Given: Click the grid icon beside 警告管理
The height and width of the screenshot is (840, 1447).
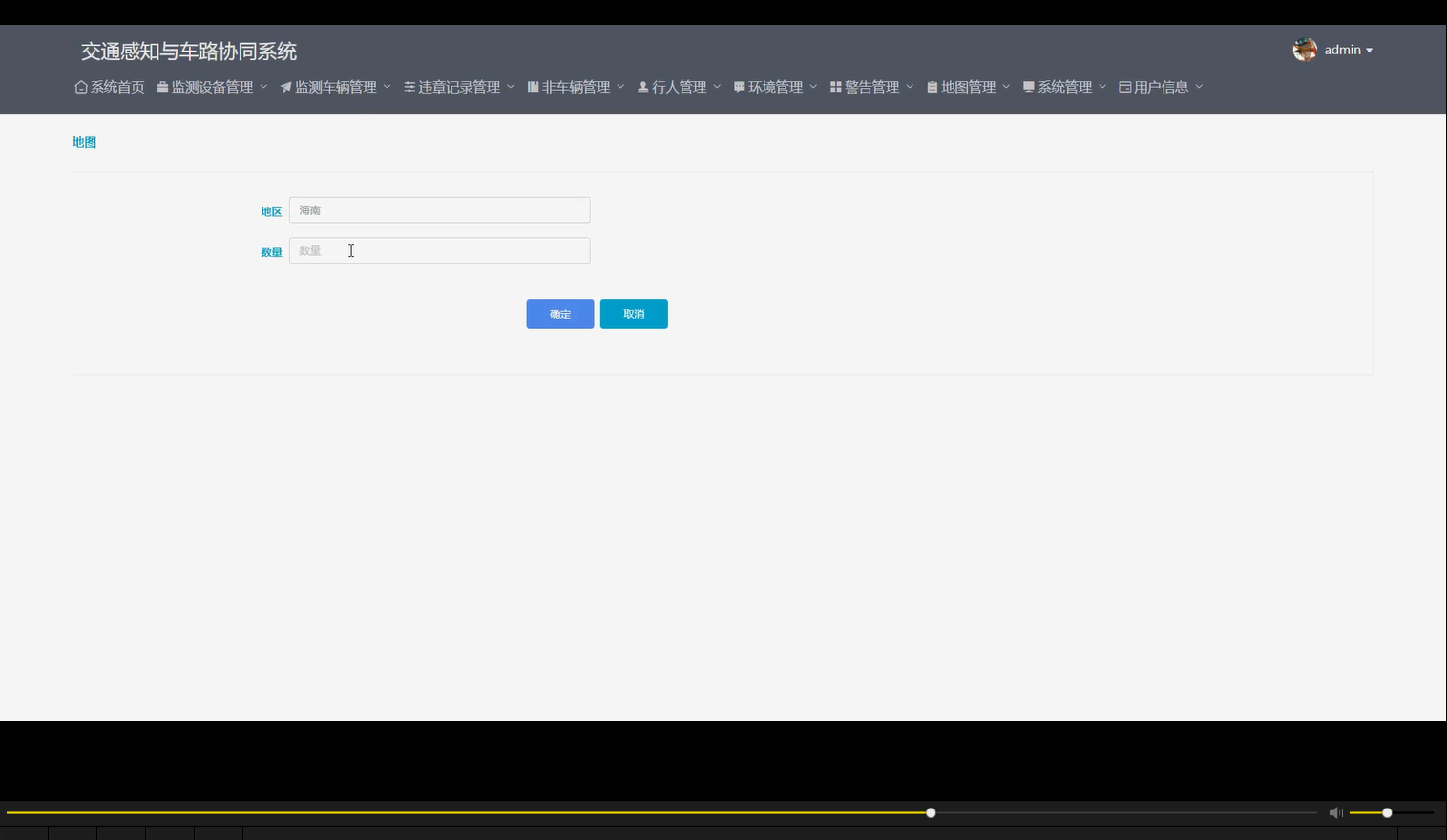Looking at the screenshot, I should (x=834, y=86).
